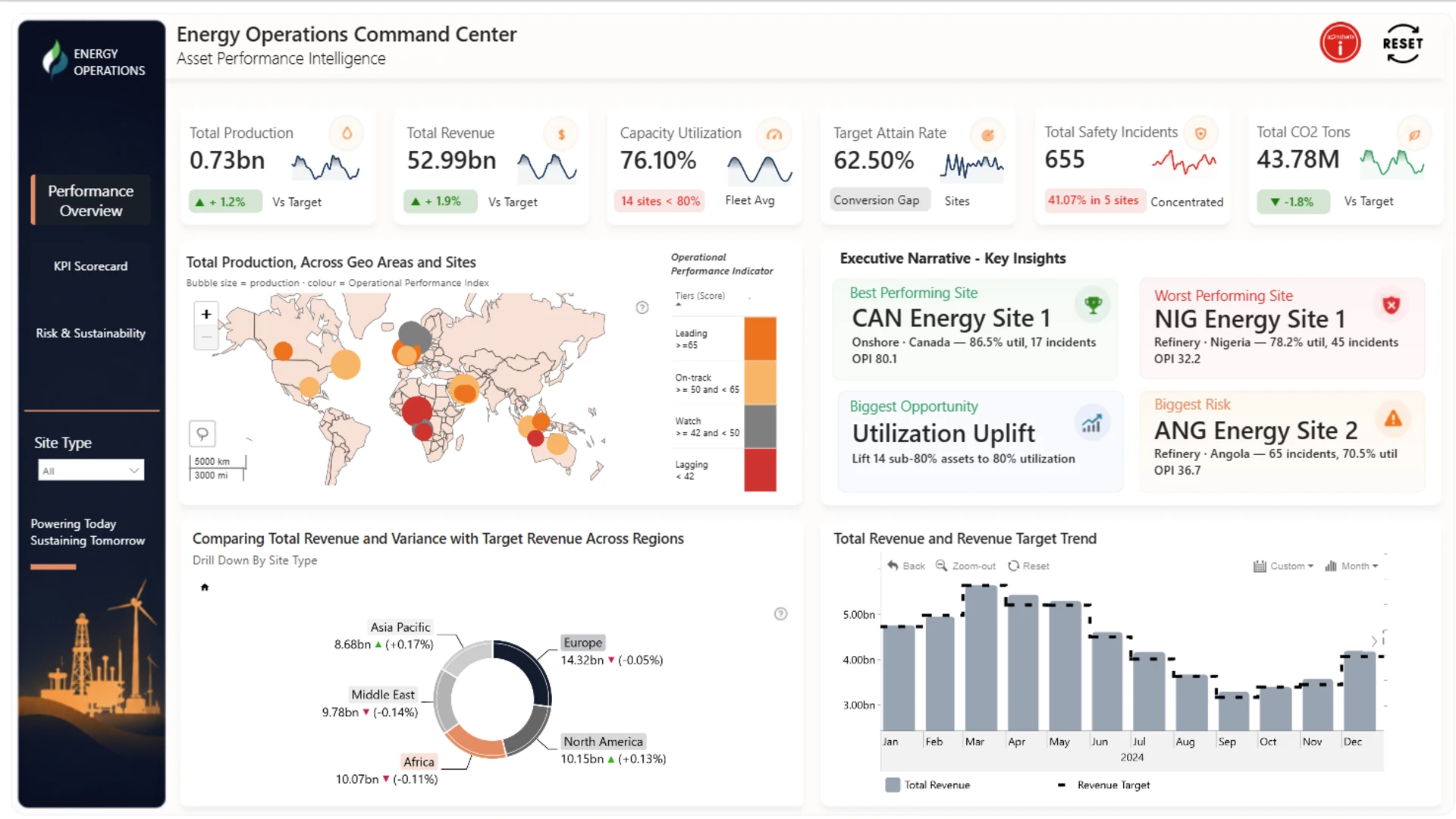Image resolution: width=1456 pixels, height=819 pixels.
Task: Zoom in on the map with plus button
Action: 206,314
